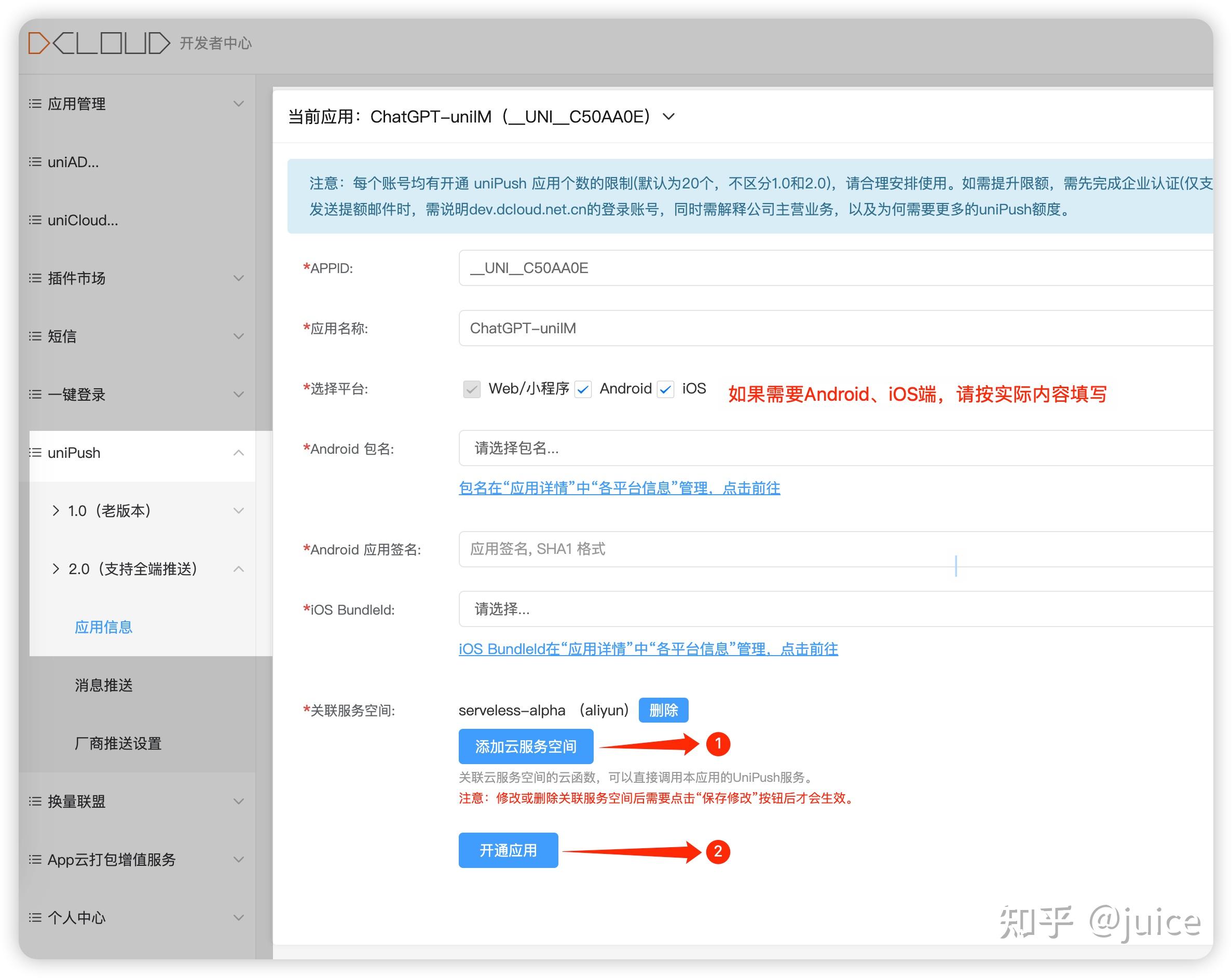Click the 开通应用 button
The width and height of the screenshot is (1232, 978).
[x=508, y=850]
